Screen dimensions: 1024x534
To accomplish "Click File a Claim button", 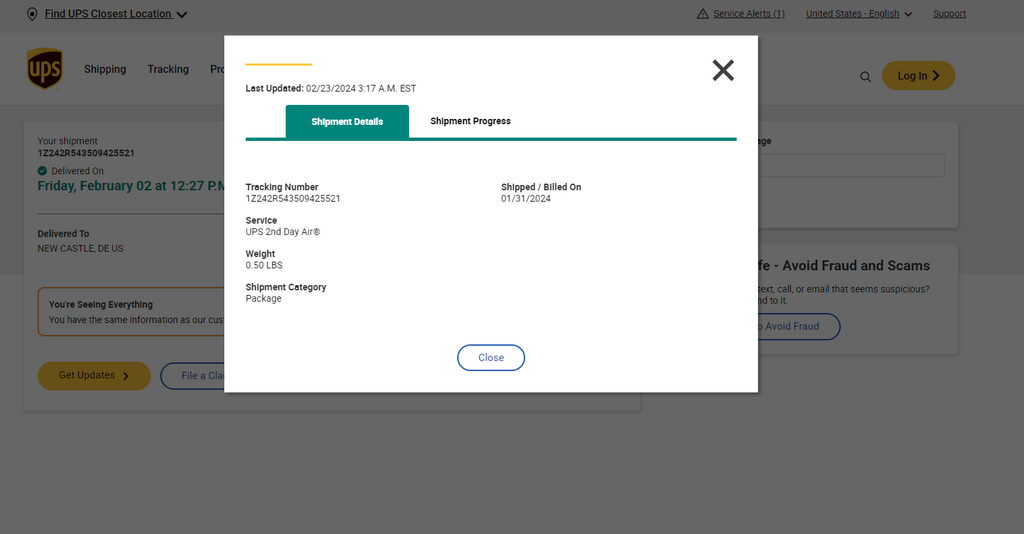I will 193,376.
